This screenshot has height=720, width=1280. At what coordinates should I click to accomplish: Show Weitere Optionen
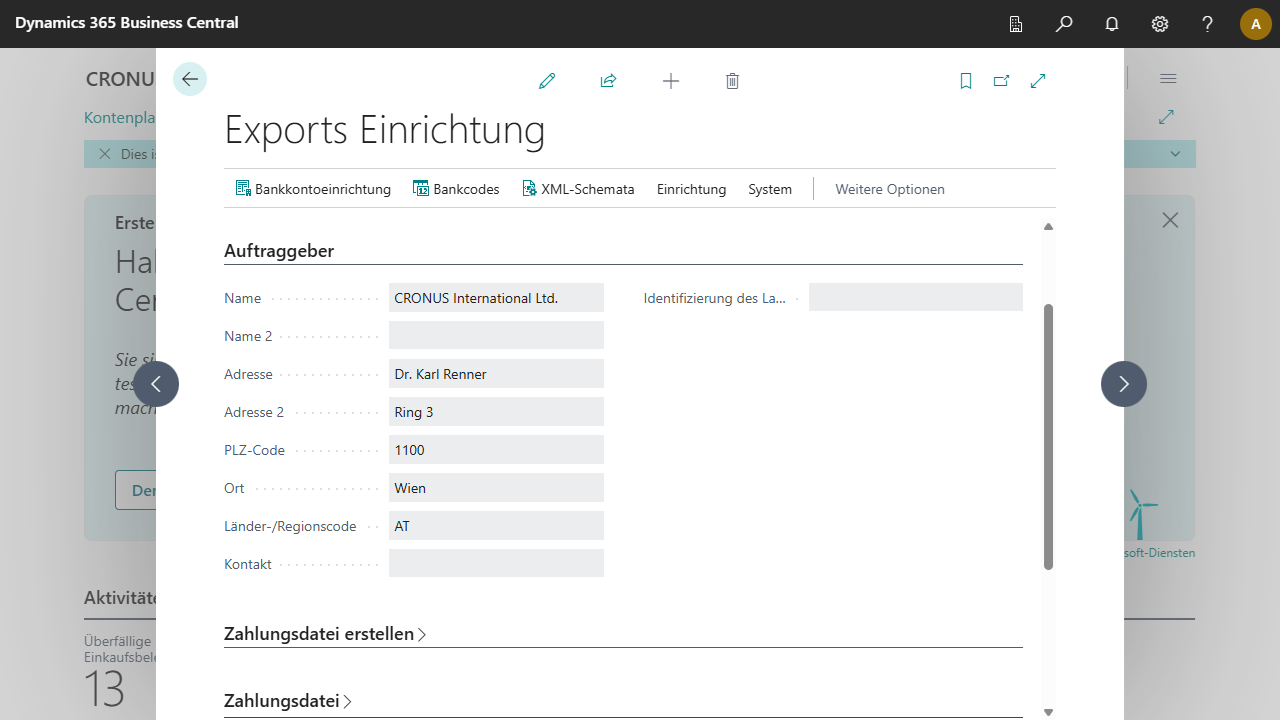(x=890, y=189)
